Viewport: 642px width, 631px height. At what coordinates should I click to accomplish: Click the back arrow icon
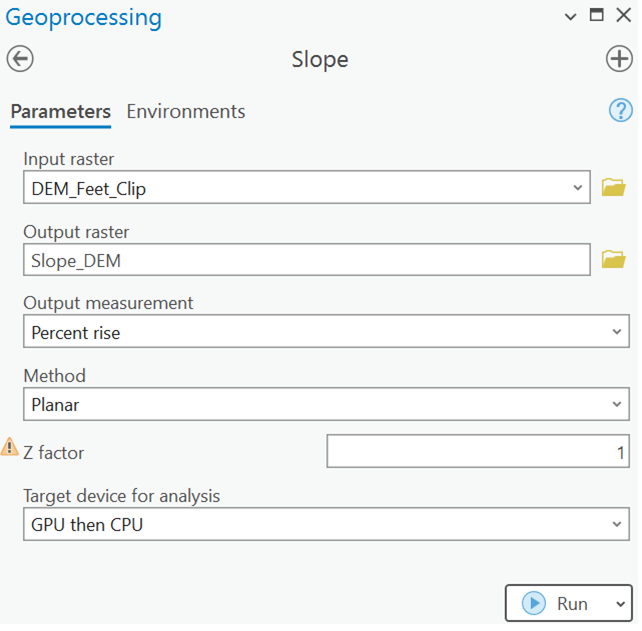tap(20, 59)
